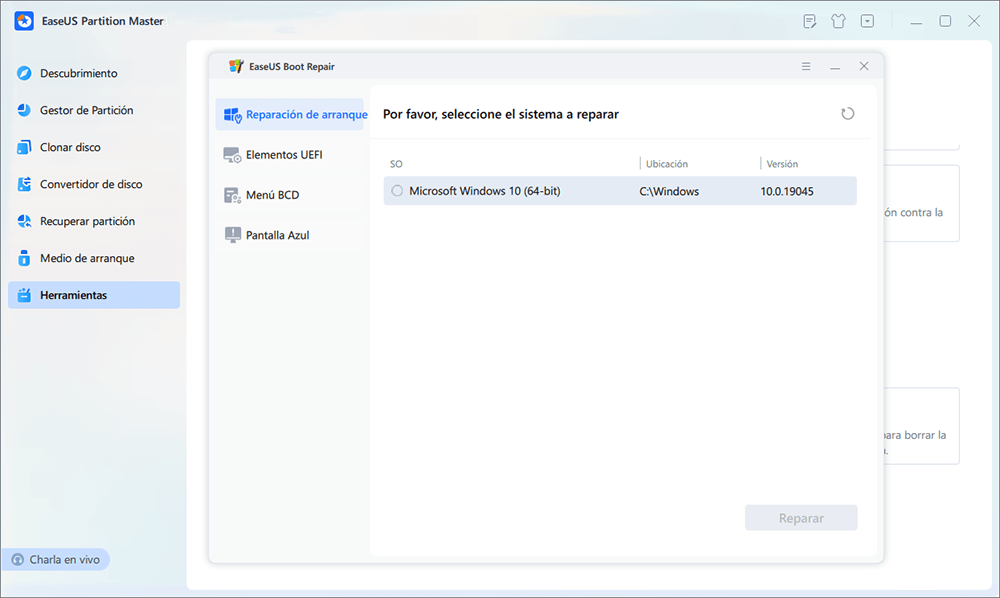Select Recuperar partición in sidebar
1000x598 pixels.
click(x=94, y=221)
